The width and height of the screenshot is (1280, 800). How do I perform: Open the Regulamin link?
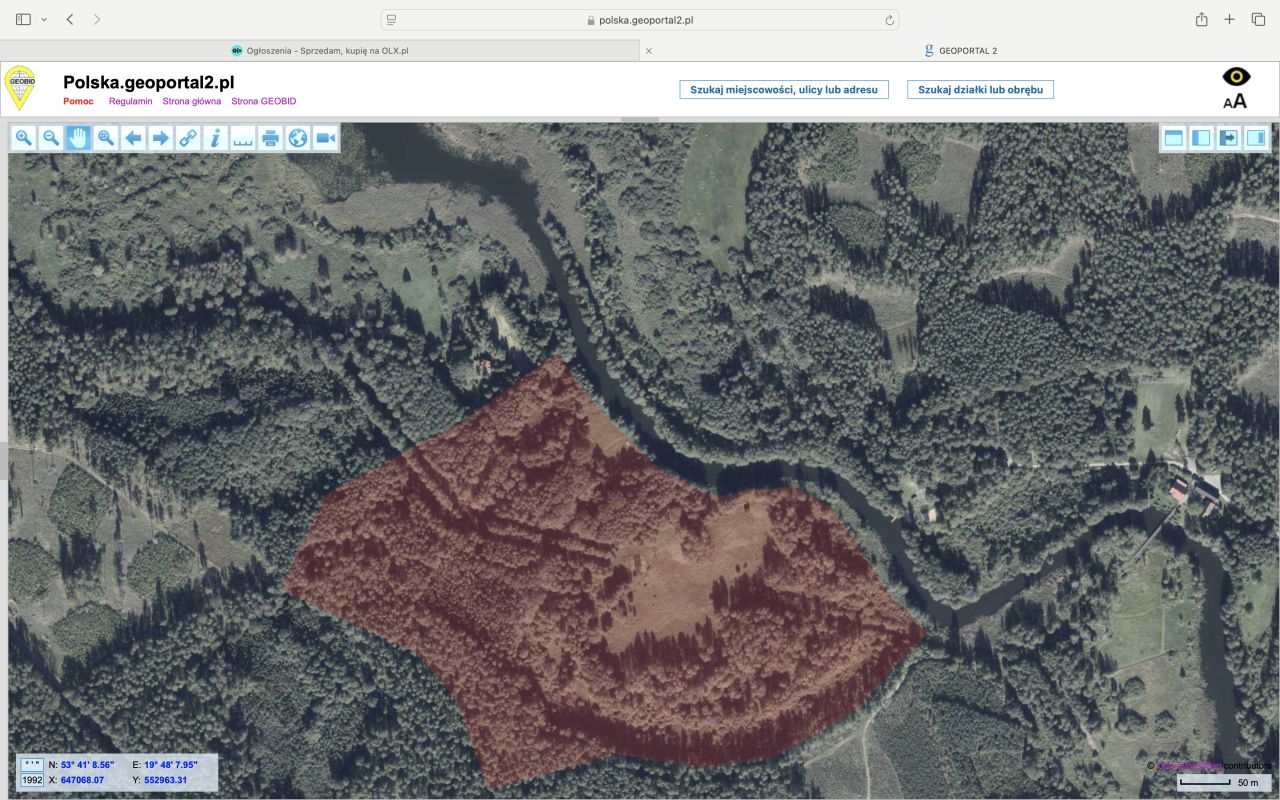point(130,101)
